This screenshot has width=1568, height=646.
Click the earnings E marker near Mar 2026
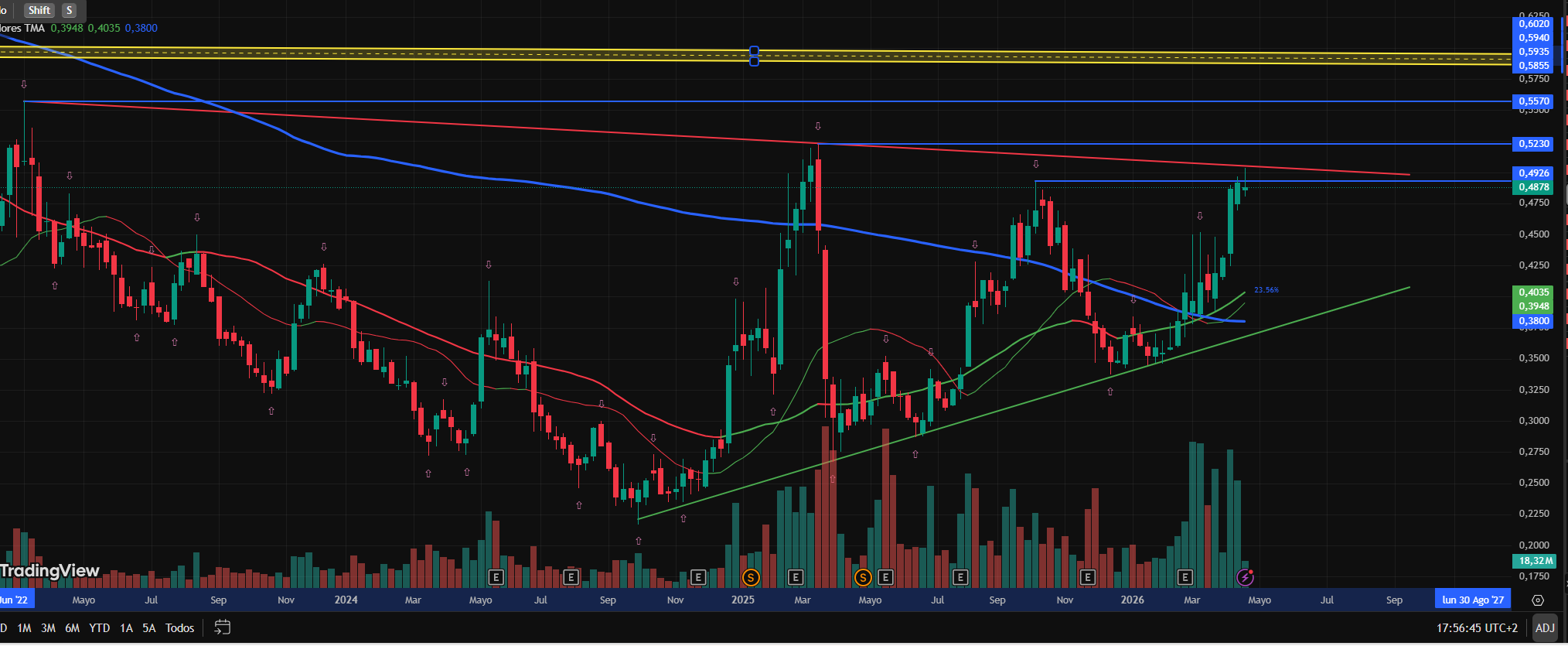1185,577
